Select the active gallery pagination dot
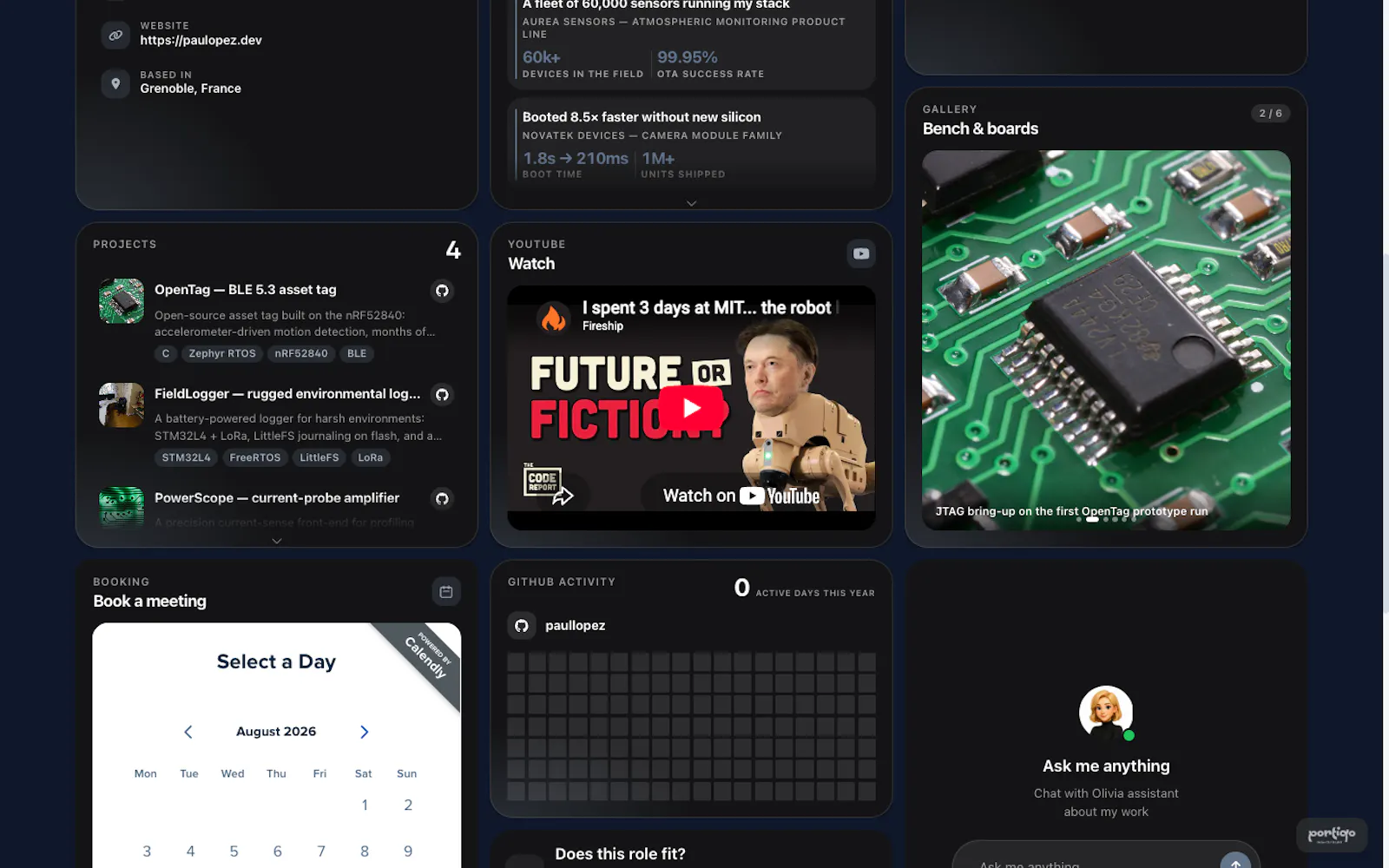The width and height of the screenshot is (1389, 868). click(1092, 519)
